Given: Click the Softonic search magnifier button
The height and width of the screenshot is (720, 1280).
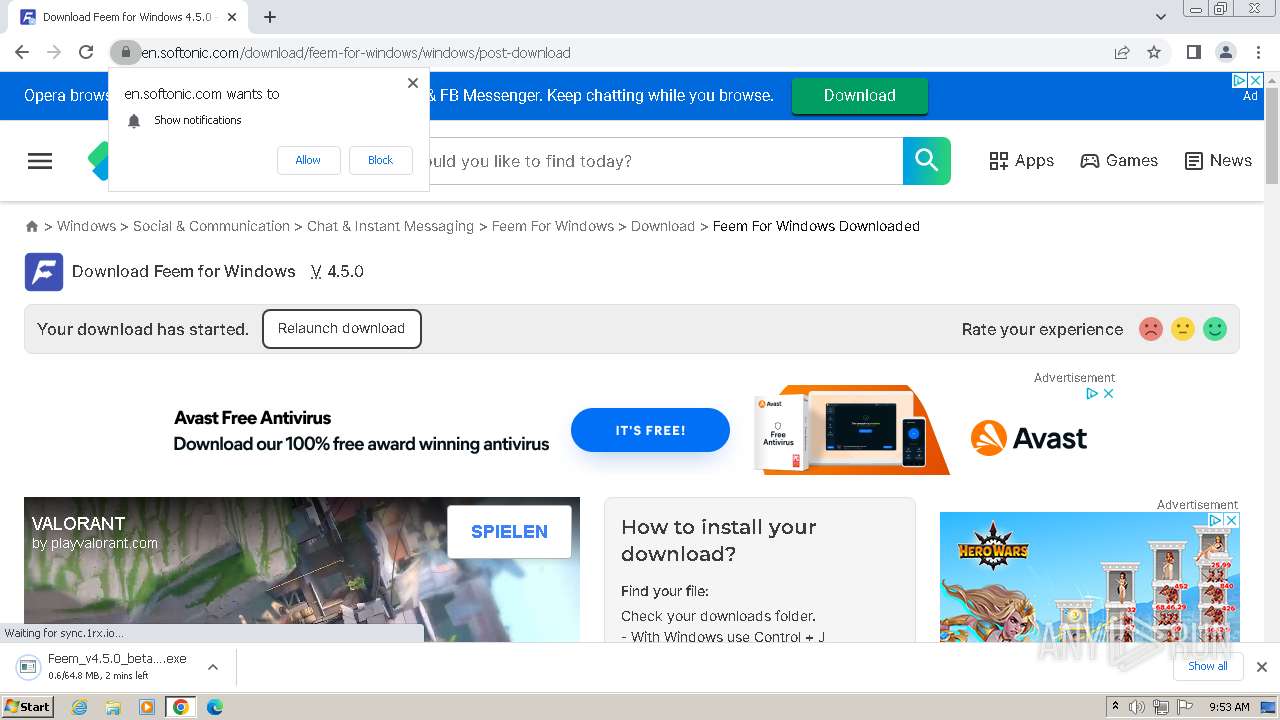Looking at the screenshot, I should tap(927, 161).
